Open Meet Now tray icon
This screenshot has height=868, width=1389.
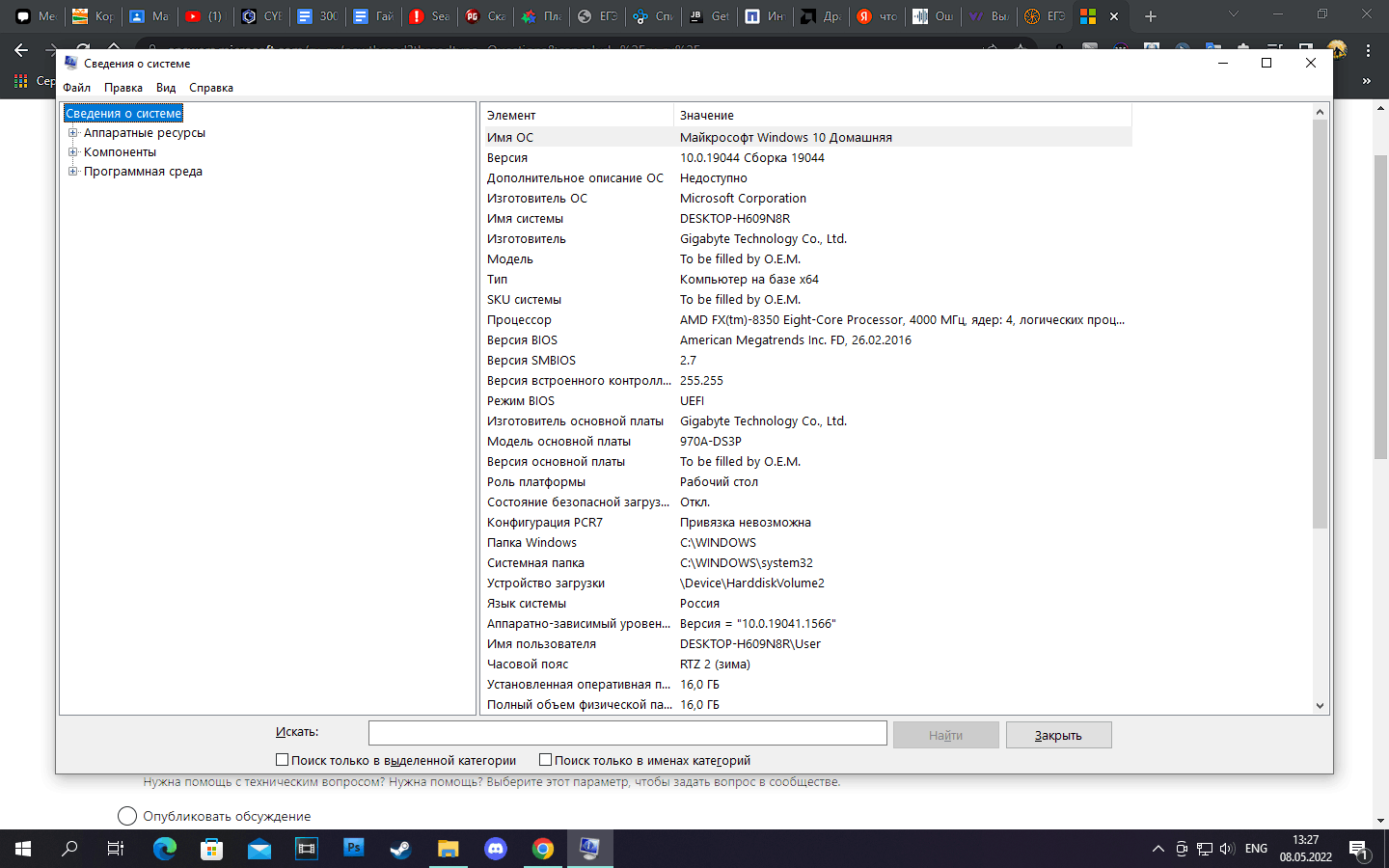point(1182,849)
